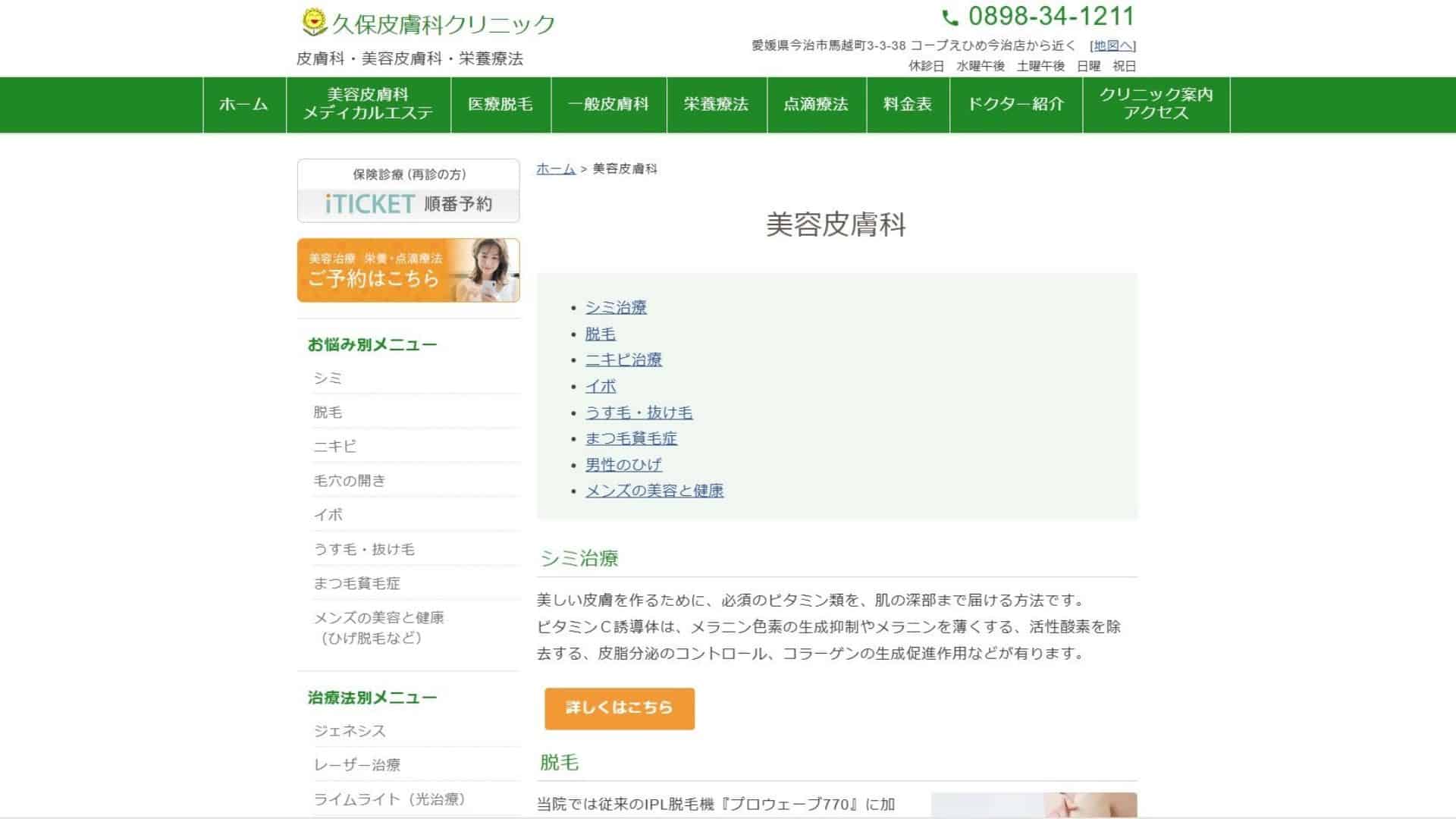The image size is (1456, 819).
Task: Click the orange 詳しくはこちら button
Action: [x=619, y=708]
